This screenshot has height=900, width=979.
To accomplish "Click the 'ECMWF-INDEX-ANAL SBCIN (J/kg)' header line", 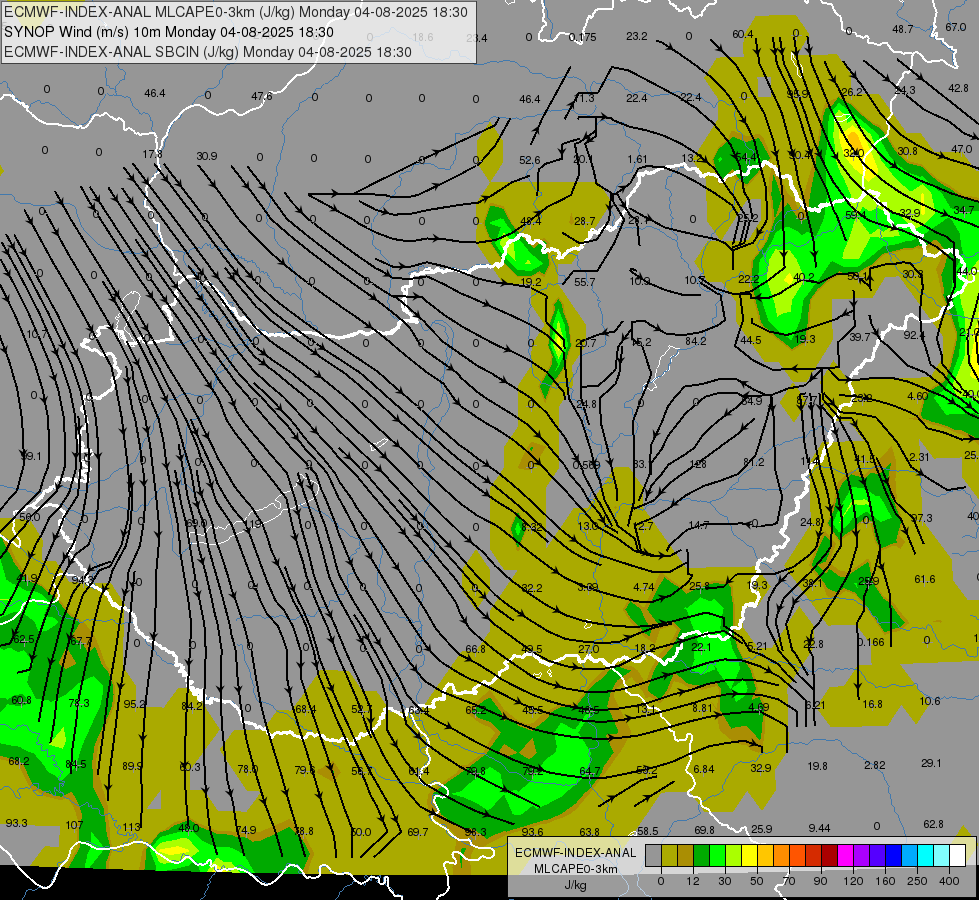I will coord(208,52).
